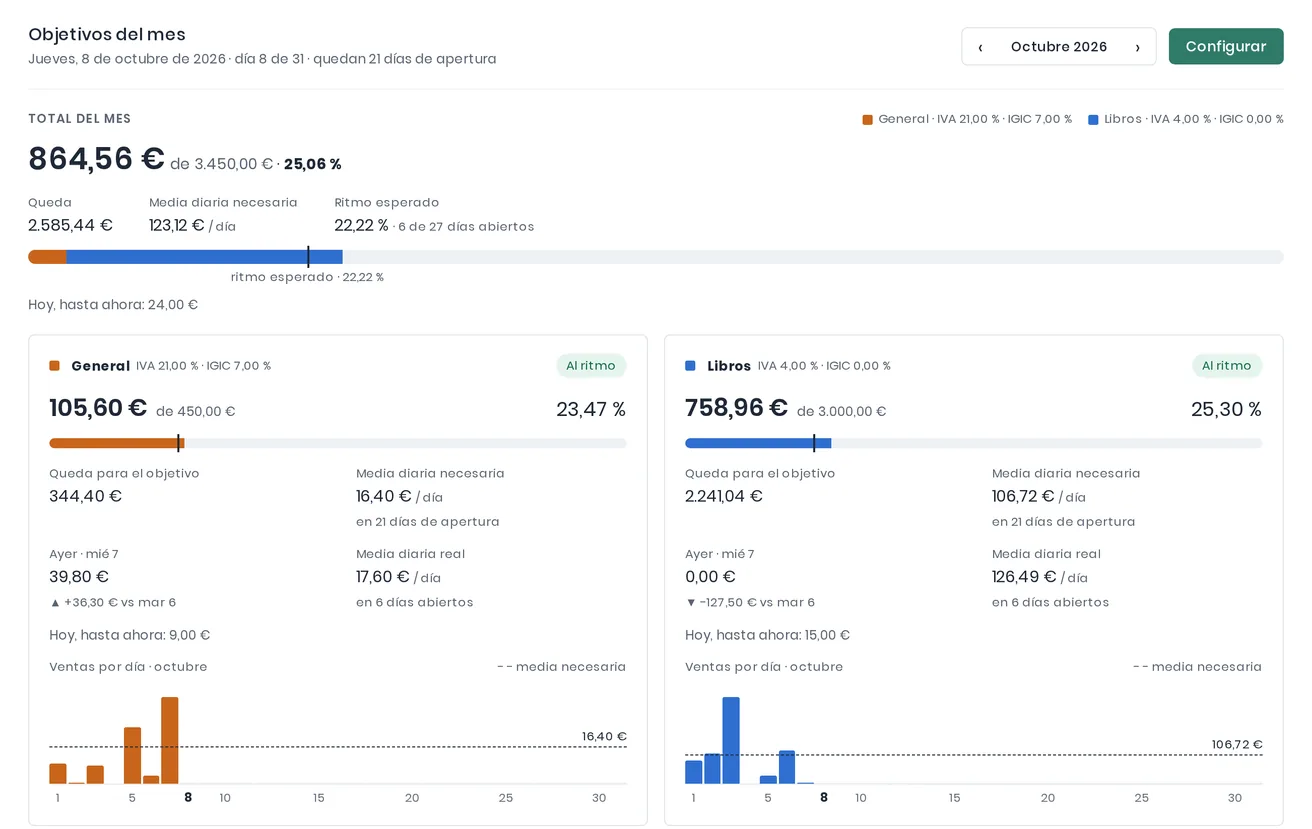Click the '+36,30 € vs mar 6' change
1312x829 pixels.
click(113, 602)
